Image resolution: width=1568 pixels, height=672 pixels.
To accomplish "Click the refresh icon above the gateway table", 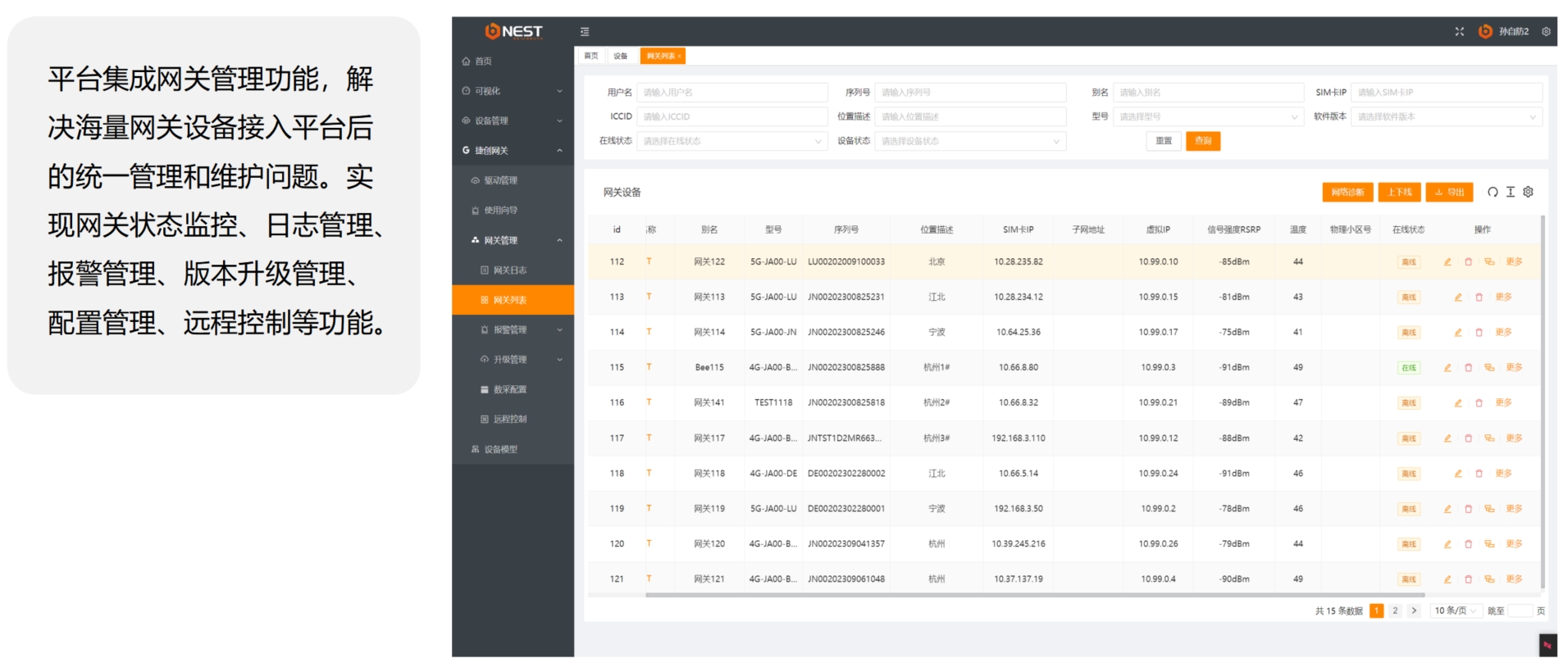I will 1493,192.
